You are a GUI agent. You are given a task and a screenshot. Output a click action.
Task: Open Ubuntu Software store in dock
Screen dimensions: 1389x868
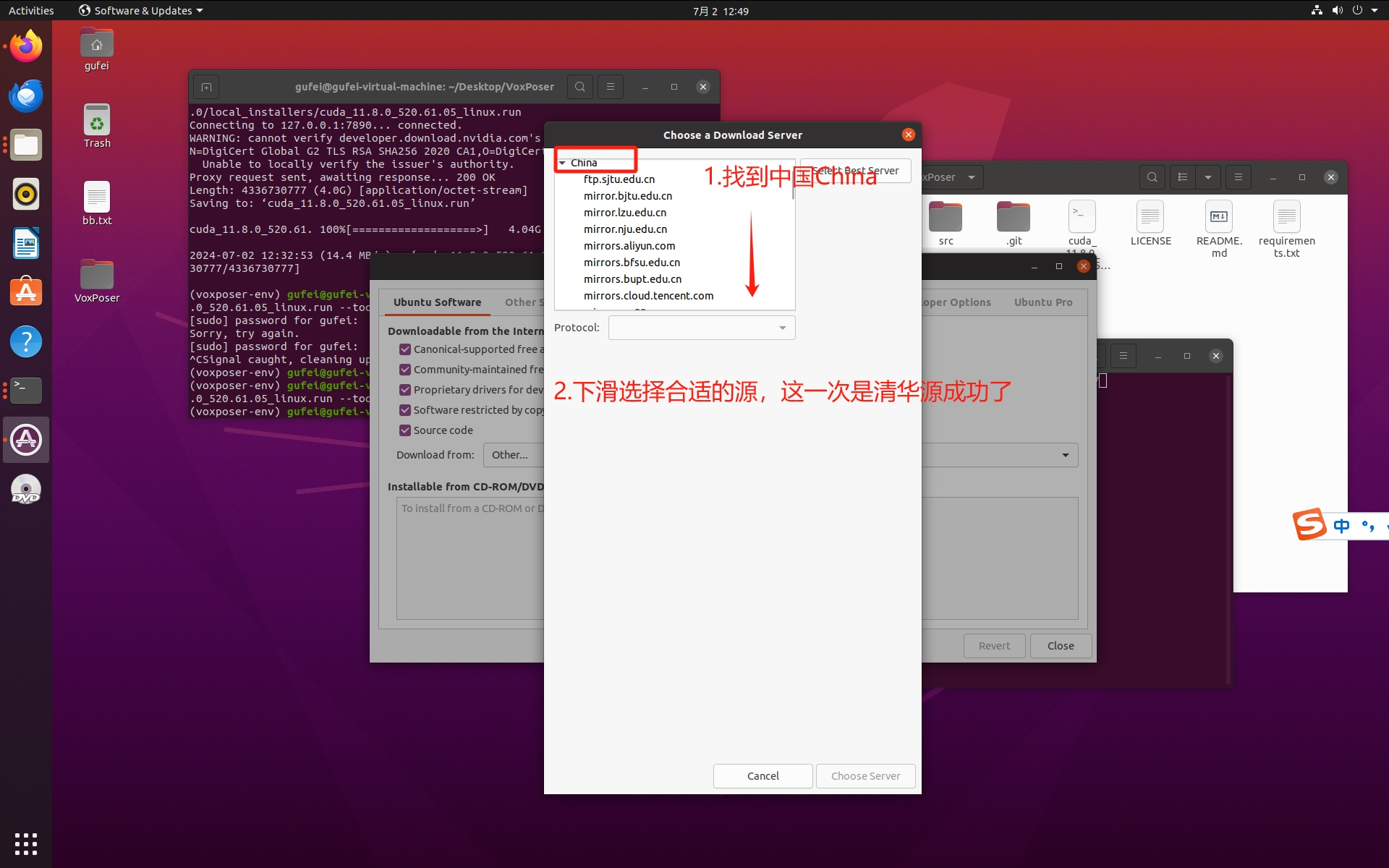(26, 293)
